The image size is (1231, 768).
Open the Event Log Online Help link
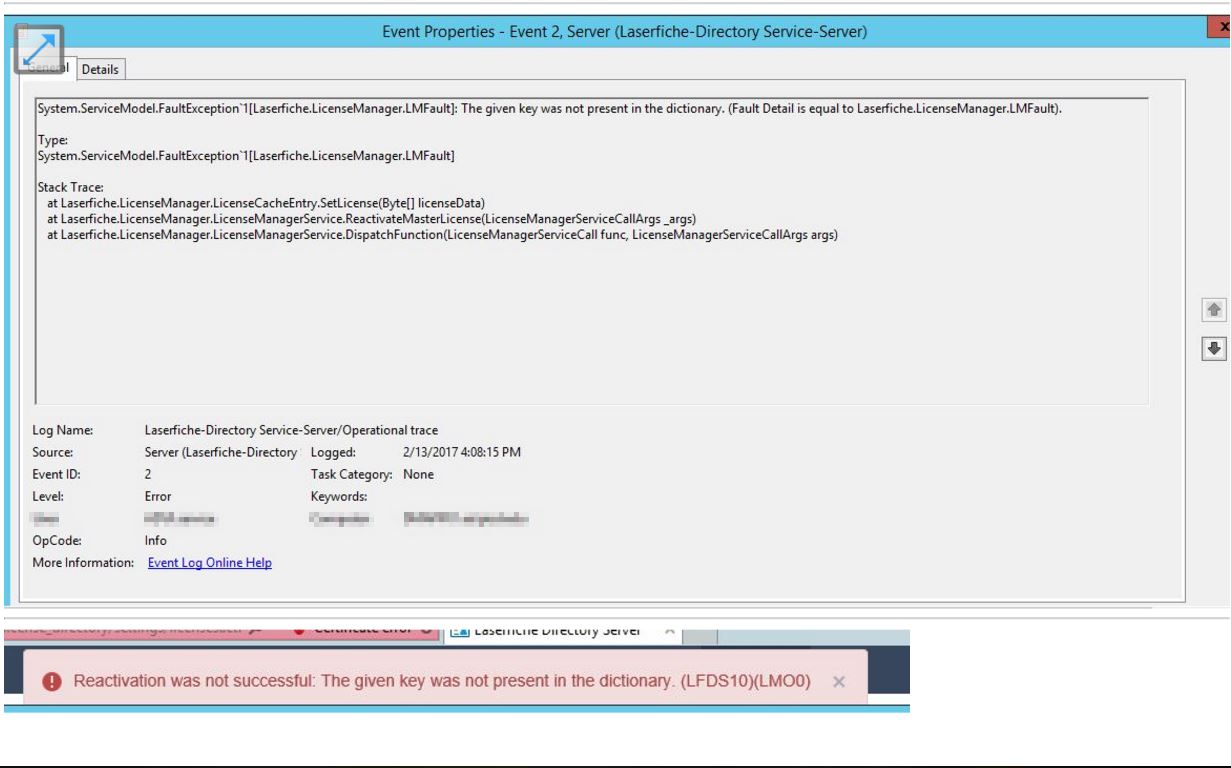(210, 563)
